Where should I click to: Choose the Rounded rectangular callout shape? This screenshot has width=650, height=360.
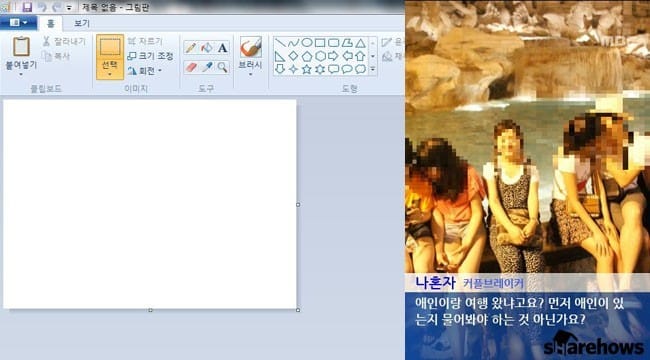[334, 69]
